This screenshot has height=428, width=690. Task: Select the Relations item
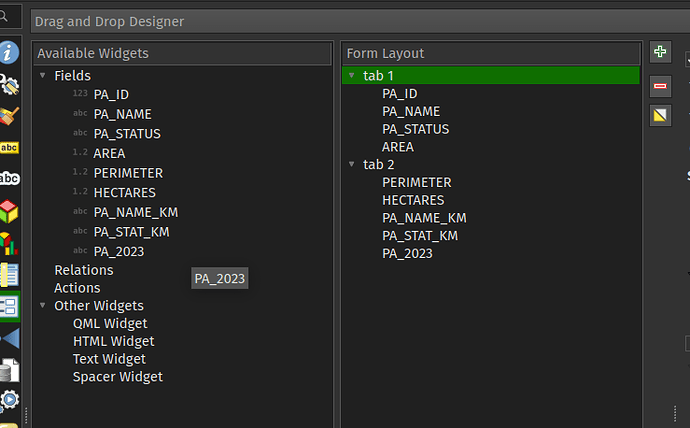pos(84,270)
